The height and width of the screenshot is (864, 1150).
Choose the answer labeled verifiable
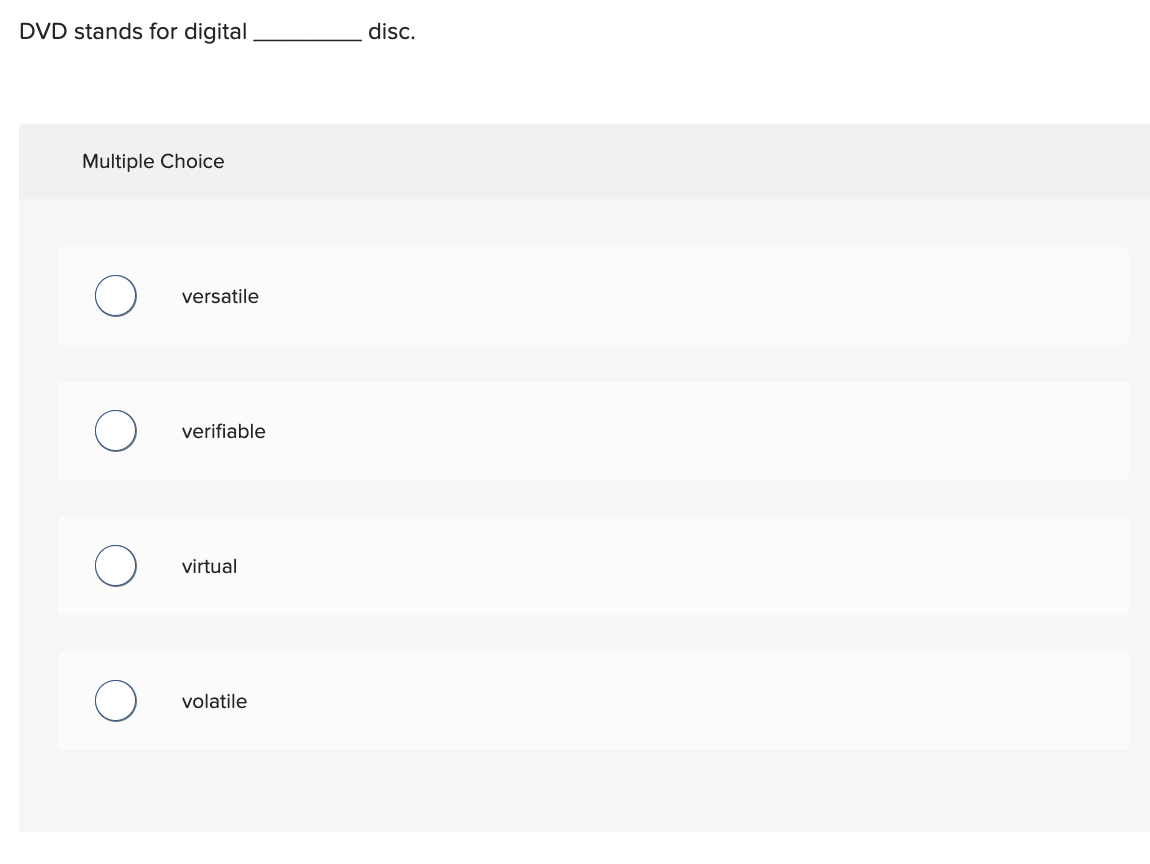224,431
